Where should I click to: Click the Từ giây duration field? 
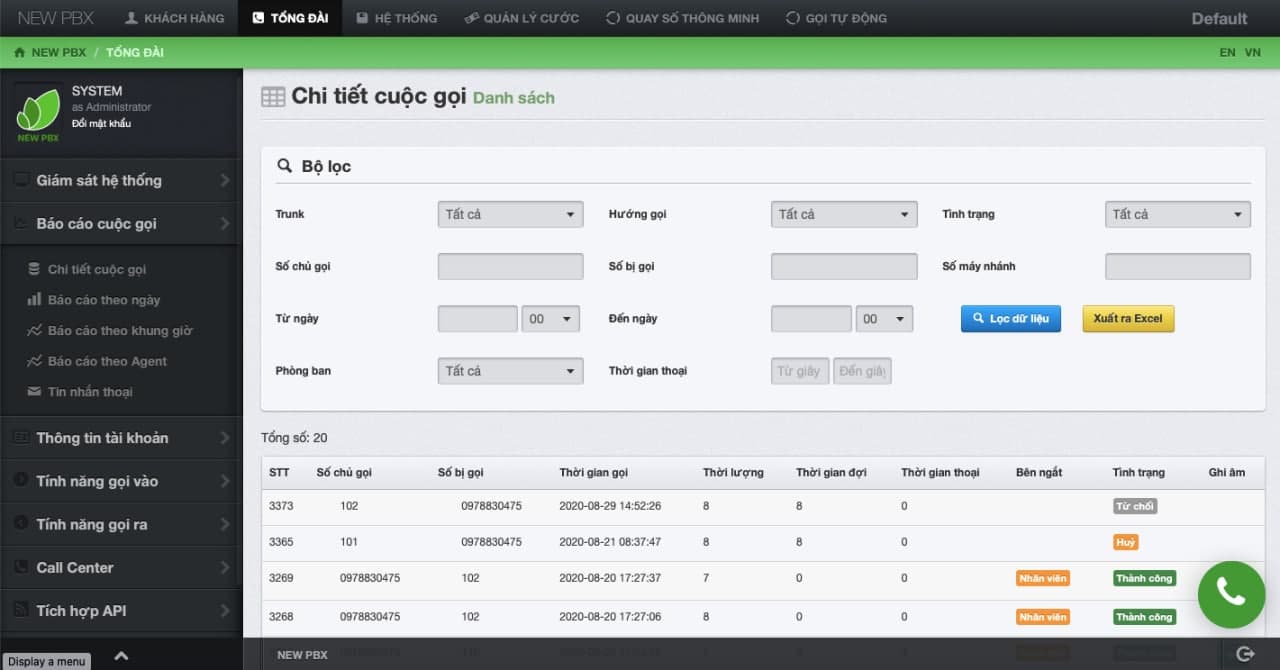pyautogui.click(x=800, y=371)
